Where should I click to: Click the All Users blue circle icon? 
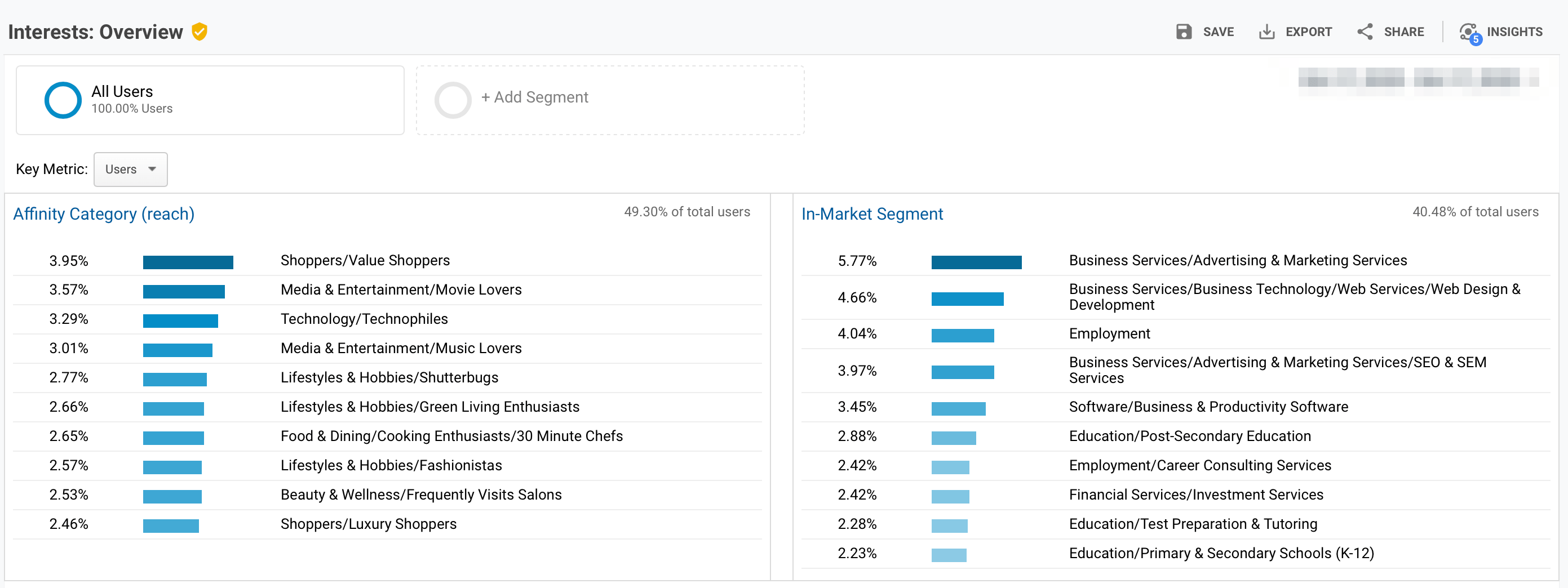[x=63, y=100]
